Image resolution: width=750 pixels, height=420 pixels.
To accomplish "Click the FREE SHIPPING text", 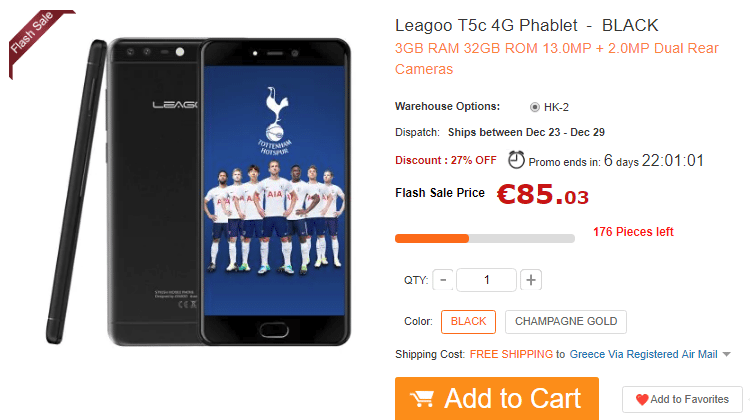I will tap(511, 354).
